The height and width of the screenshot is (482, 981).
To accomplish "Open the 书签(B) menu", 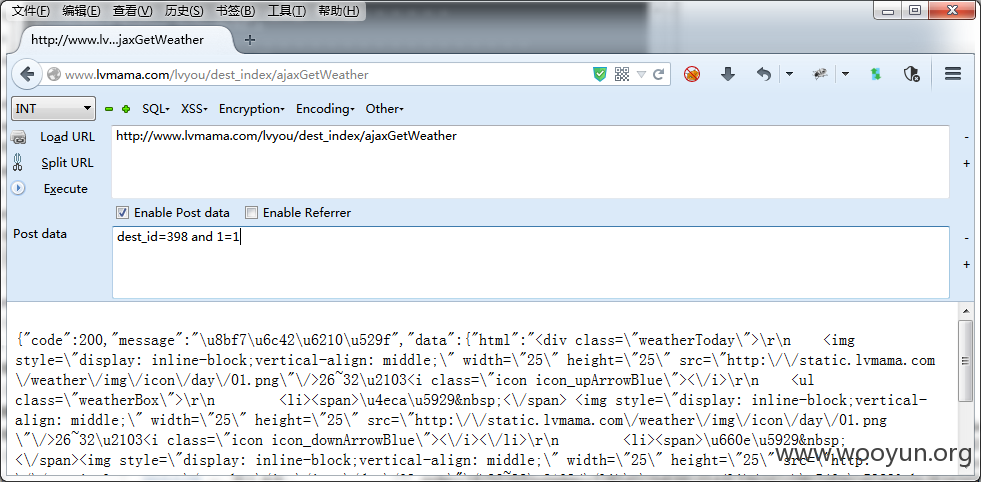I will point(235,11).
